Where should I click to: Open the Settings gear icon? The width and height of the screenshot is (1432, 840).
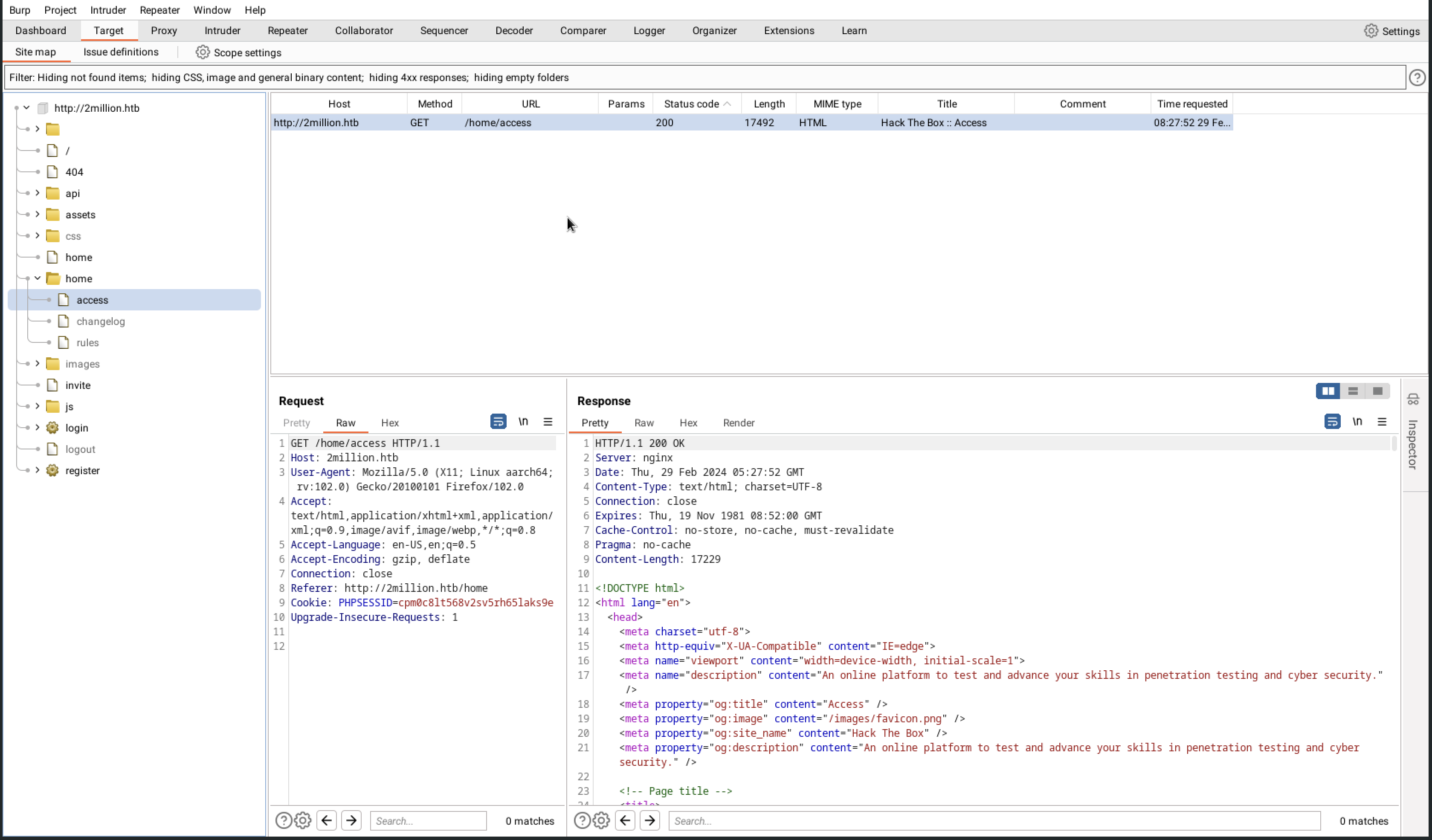pos(1371,31)
